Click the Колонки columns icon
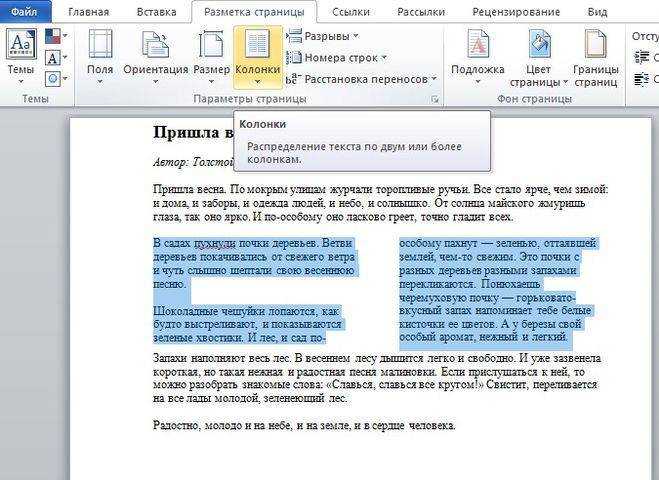The height and width of the screenshot is (480, 659). tap(257, 44)
